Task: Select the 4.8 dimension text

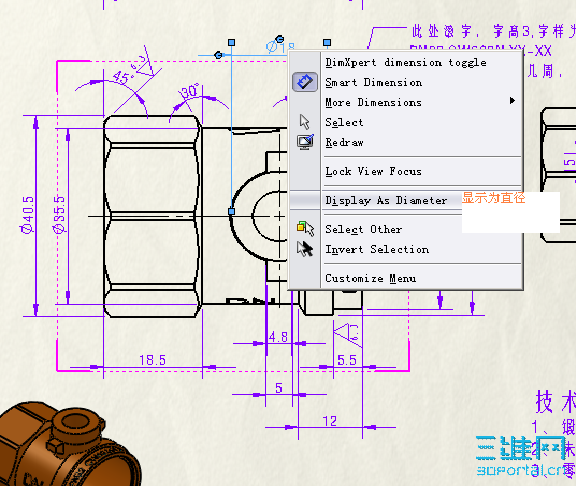Action: point(278,337)
